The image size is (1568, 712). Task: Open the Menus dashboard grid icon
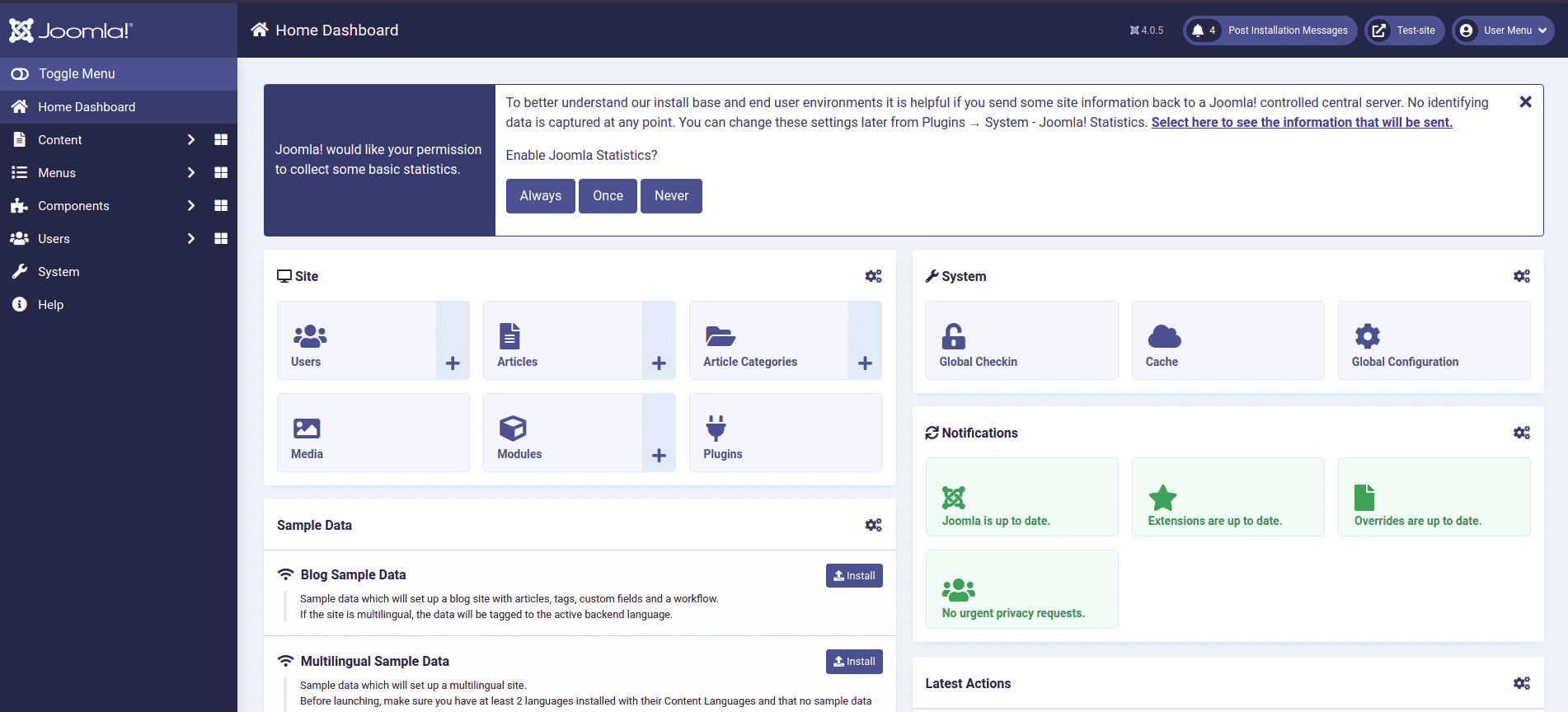tap(221, 173)
